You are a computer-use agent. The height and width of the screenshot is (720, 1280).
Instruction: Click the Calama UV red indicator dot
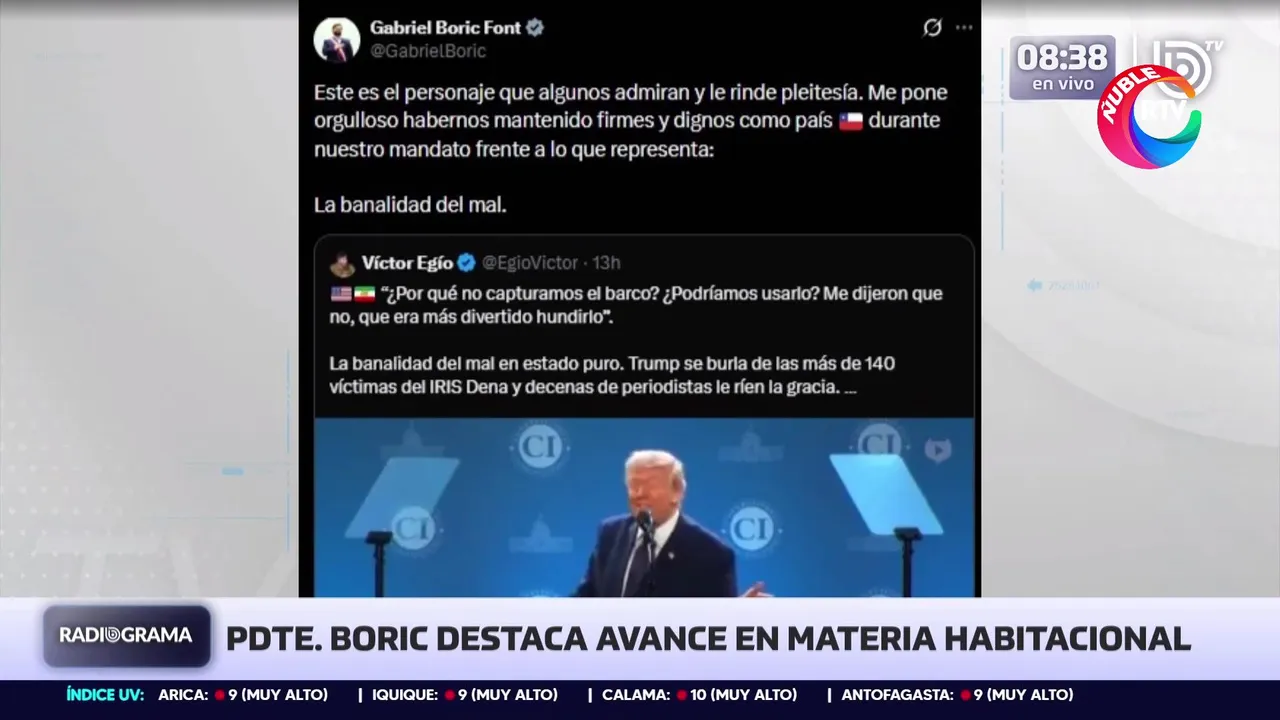pos(681,695)
